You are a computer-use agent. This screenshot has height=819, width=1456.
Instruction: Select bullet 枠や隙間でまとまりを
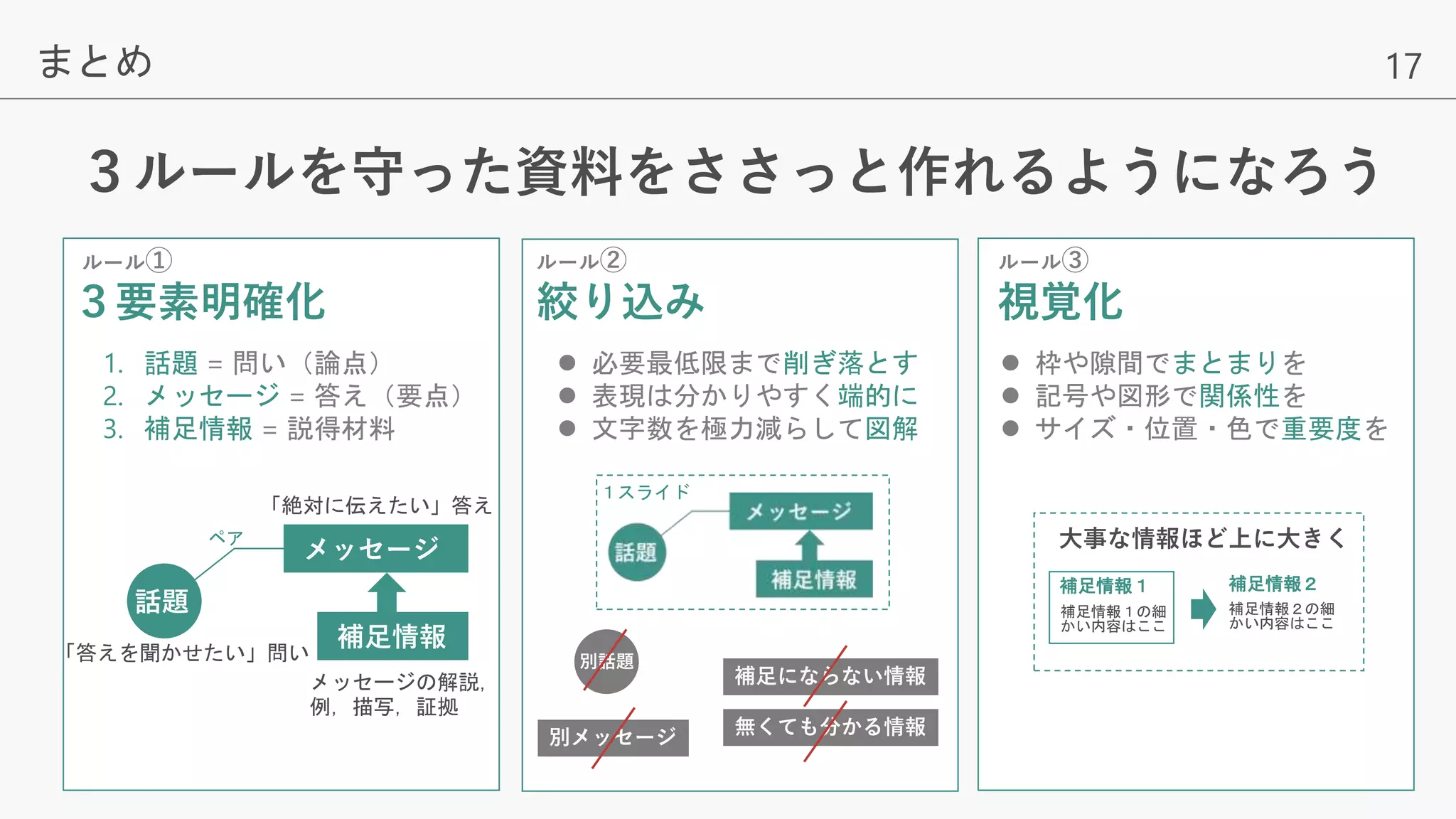(x=1155, y=363)
